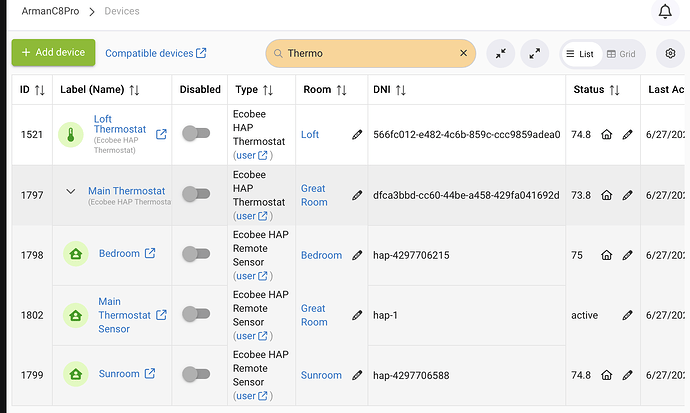Edit status pencil in row 1799
This screenshot has width=690, height=413.
(x=628, y=375)
